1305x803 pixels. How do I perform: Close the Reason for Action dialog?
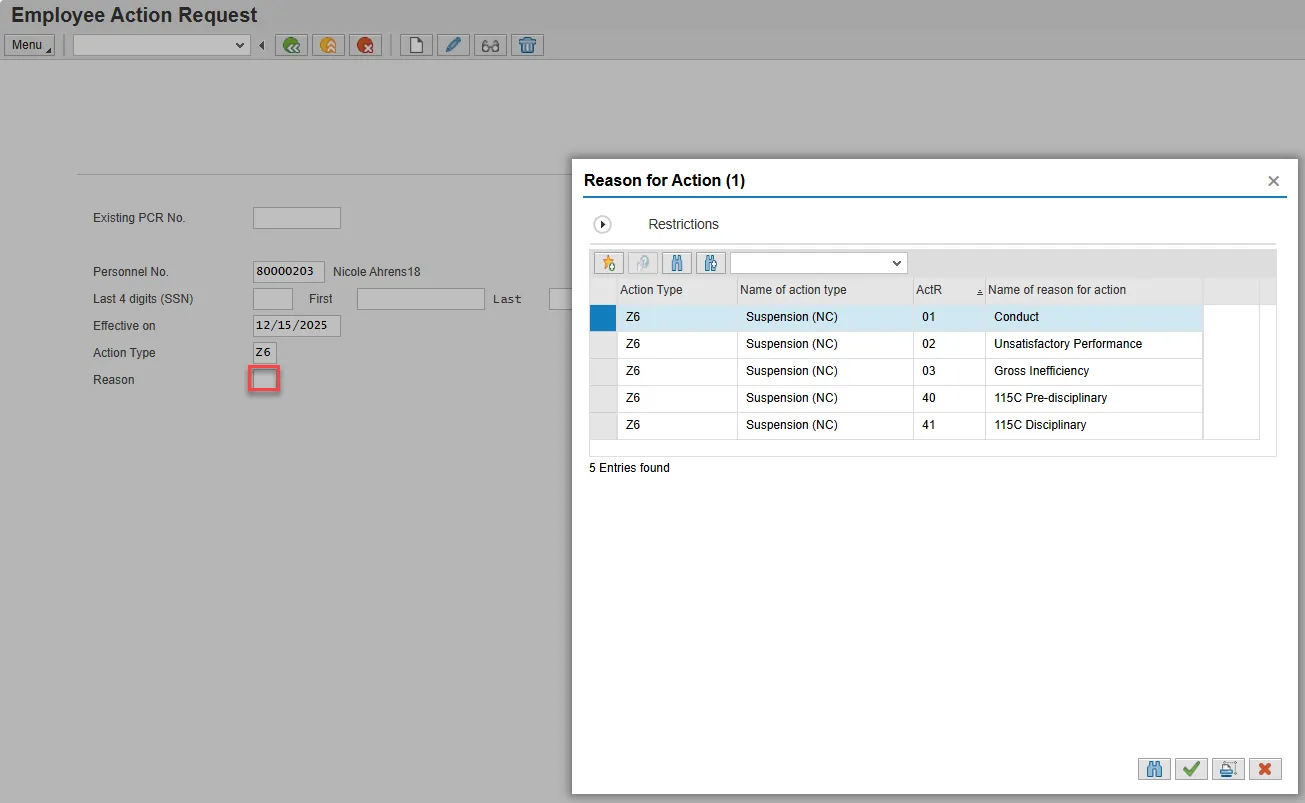click(1273, 181)
